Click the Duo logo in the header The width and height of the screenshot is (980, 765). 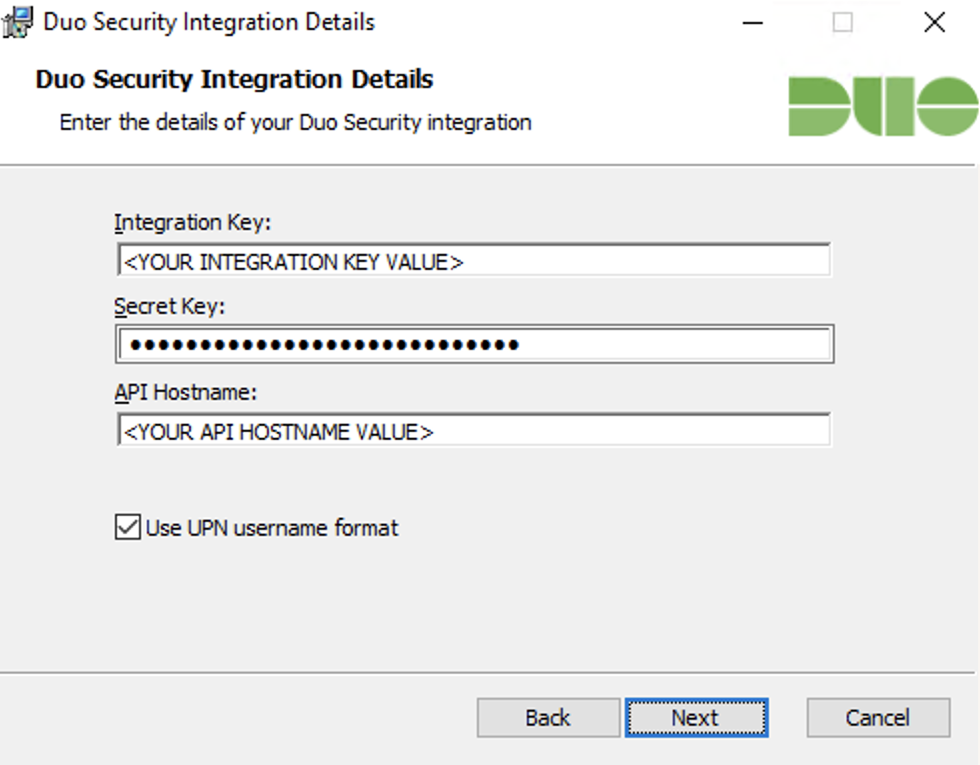(885, 104)
